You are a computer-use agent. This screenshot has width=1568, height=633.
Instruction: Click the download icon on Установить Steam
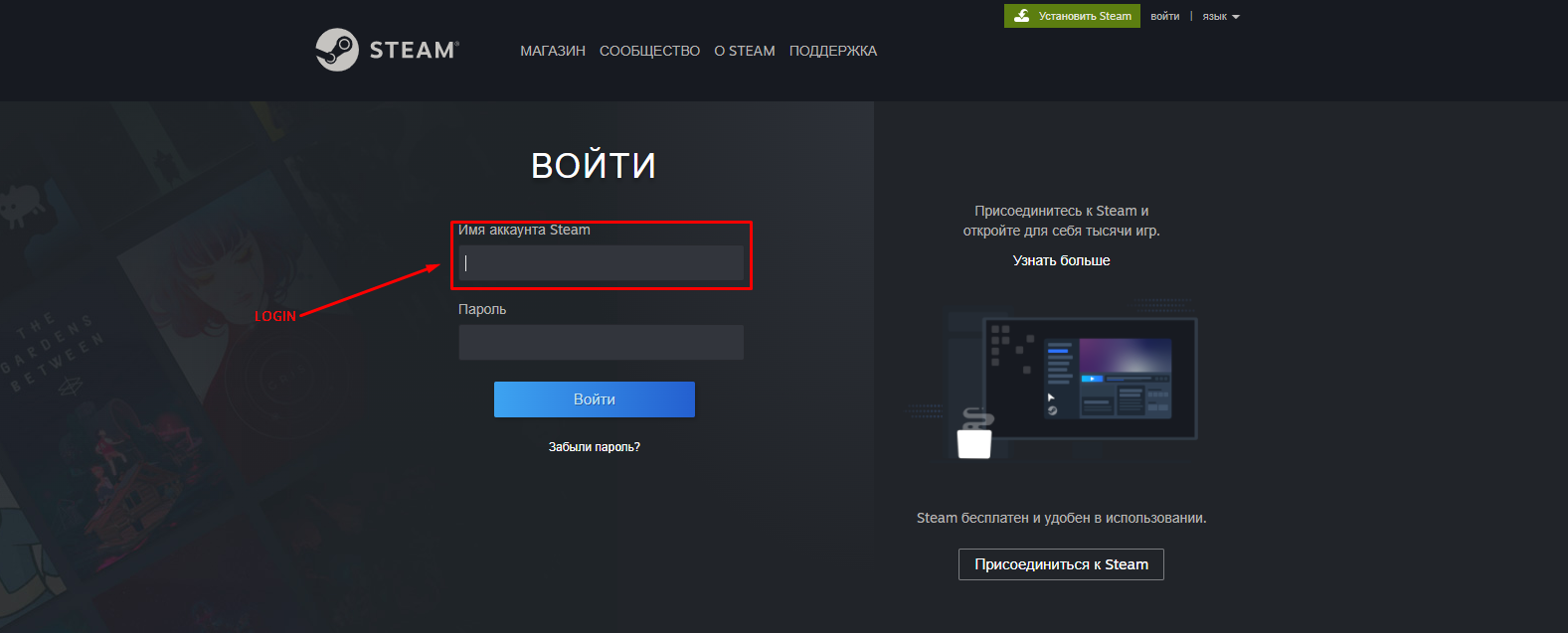1021,16
